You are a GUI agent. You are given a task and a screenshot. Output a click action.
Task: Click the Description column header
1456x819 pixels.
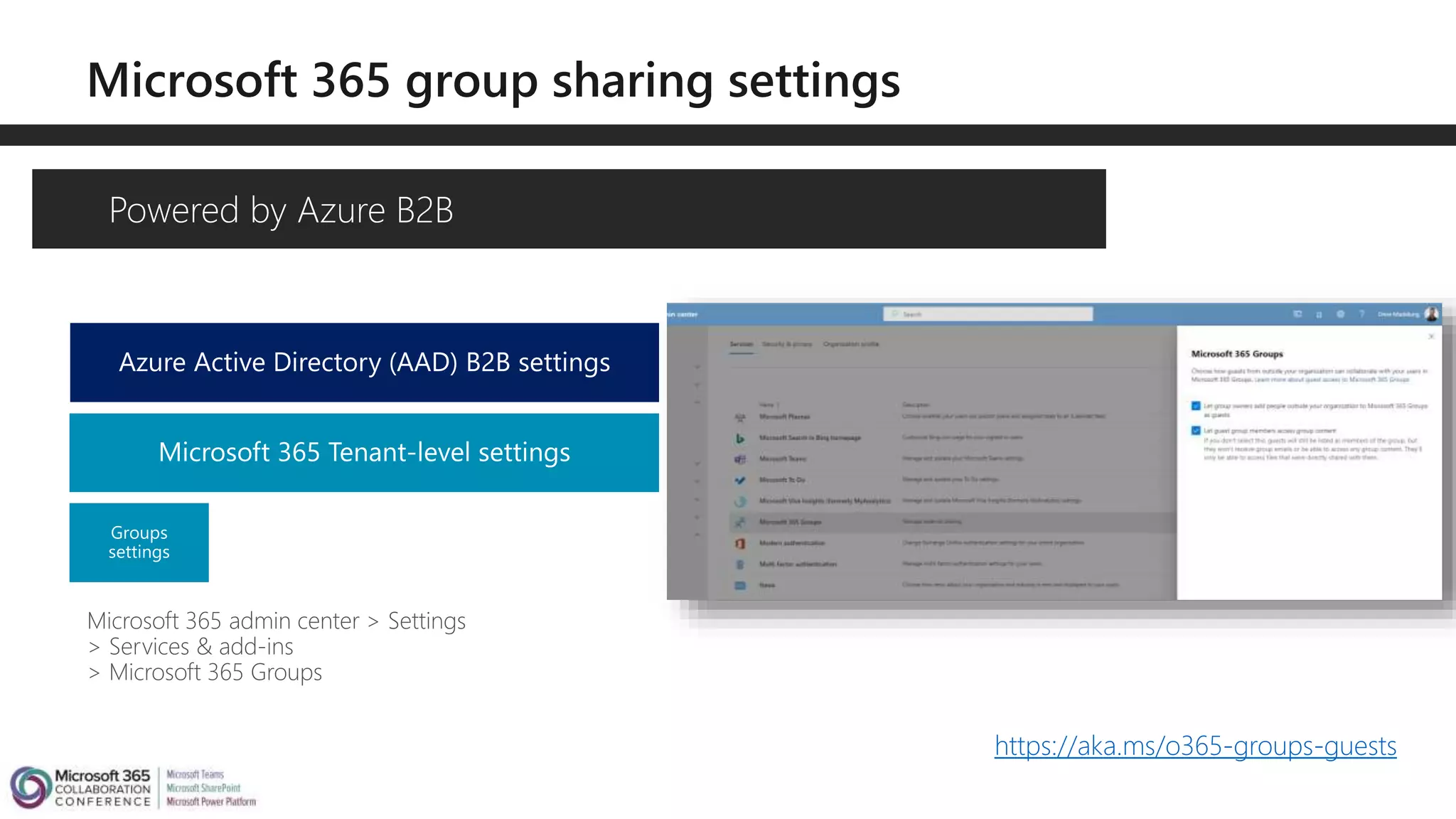[916, 405]
